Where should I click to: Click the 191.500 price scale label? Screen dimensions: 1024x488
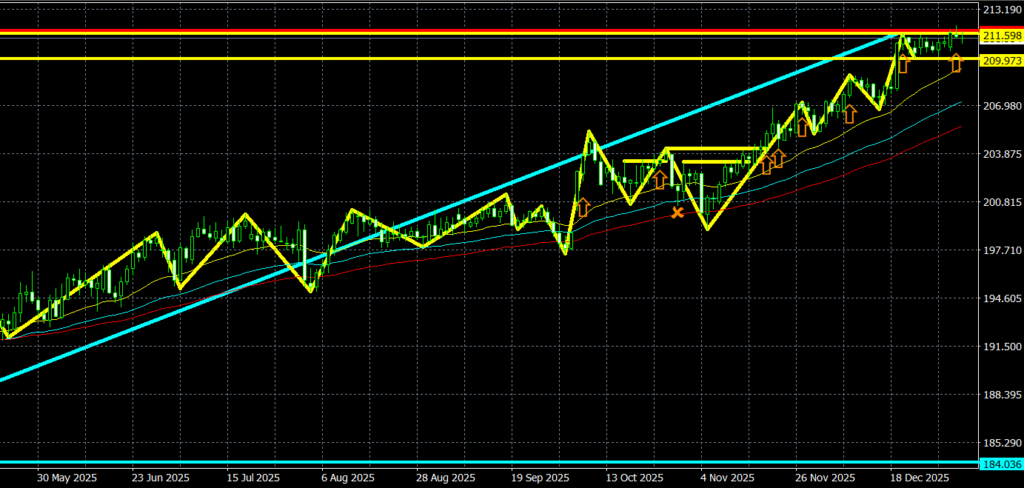1000,346
